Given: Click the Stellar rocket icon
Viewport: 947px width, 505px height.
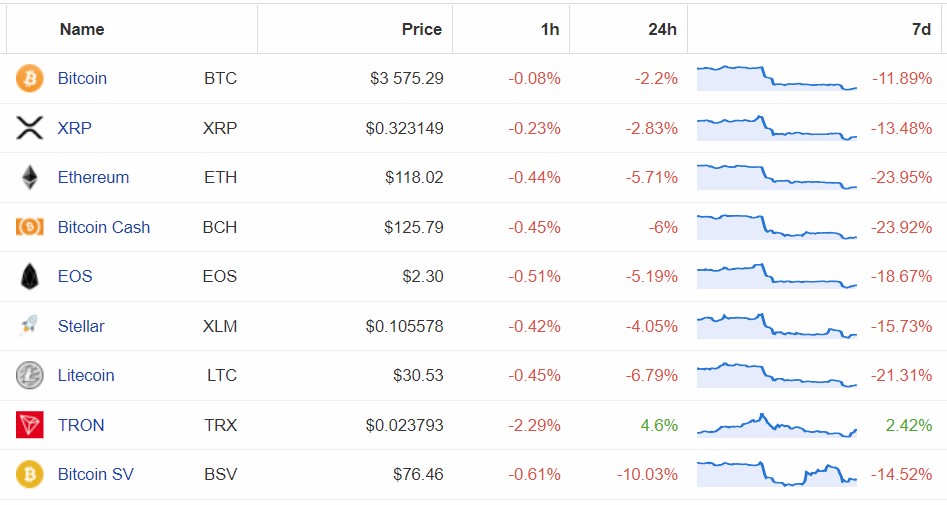Looking at the screenshot, I should tap(30, 326).
